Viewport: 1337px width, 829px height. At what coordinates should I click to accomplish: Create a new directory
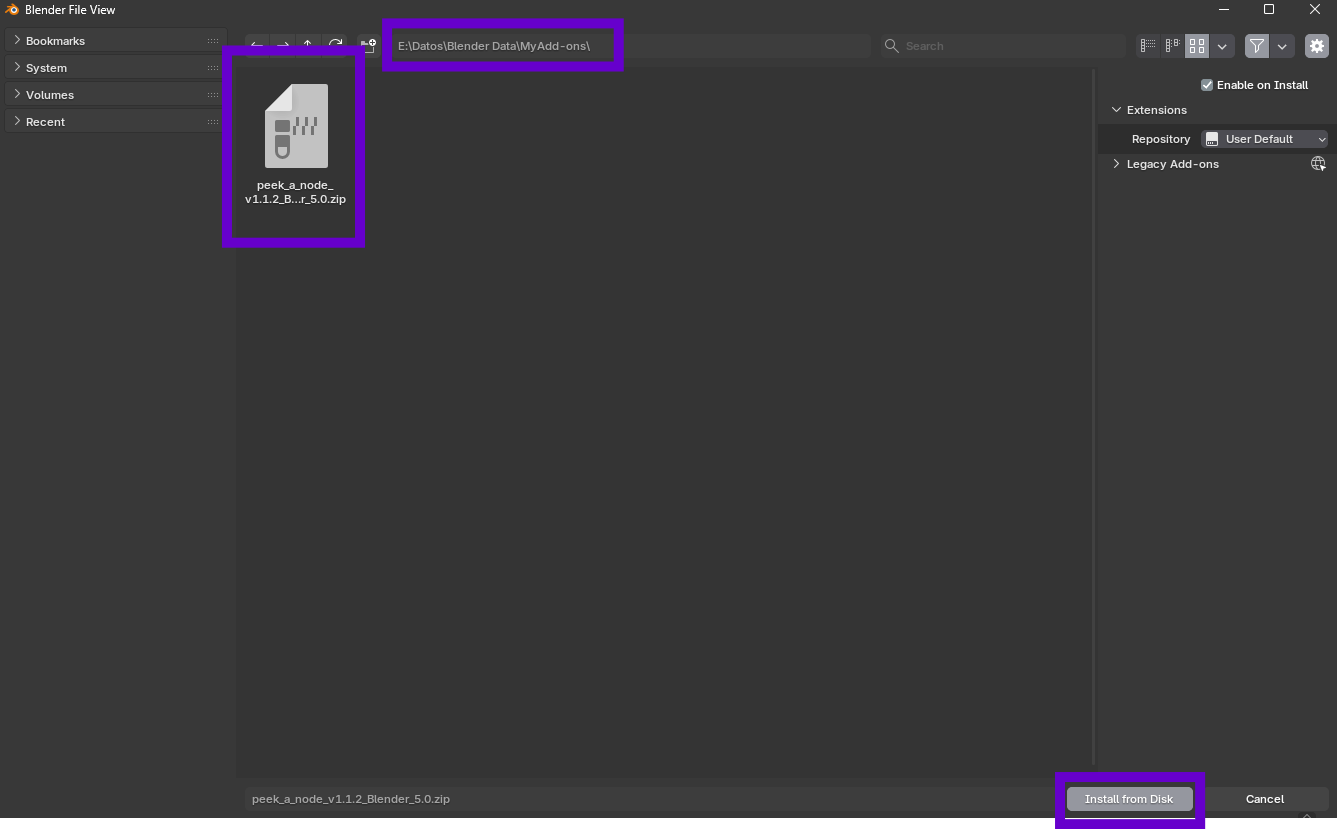coord(369,46)
